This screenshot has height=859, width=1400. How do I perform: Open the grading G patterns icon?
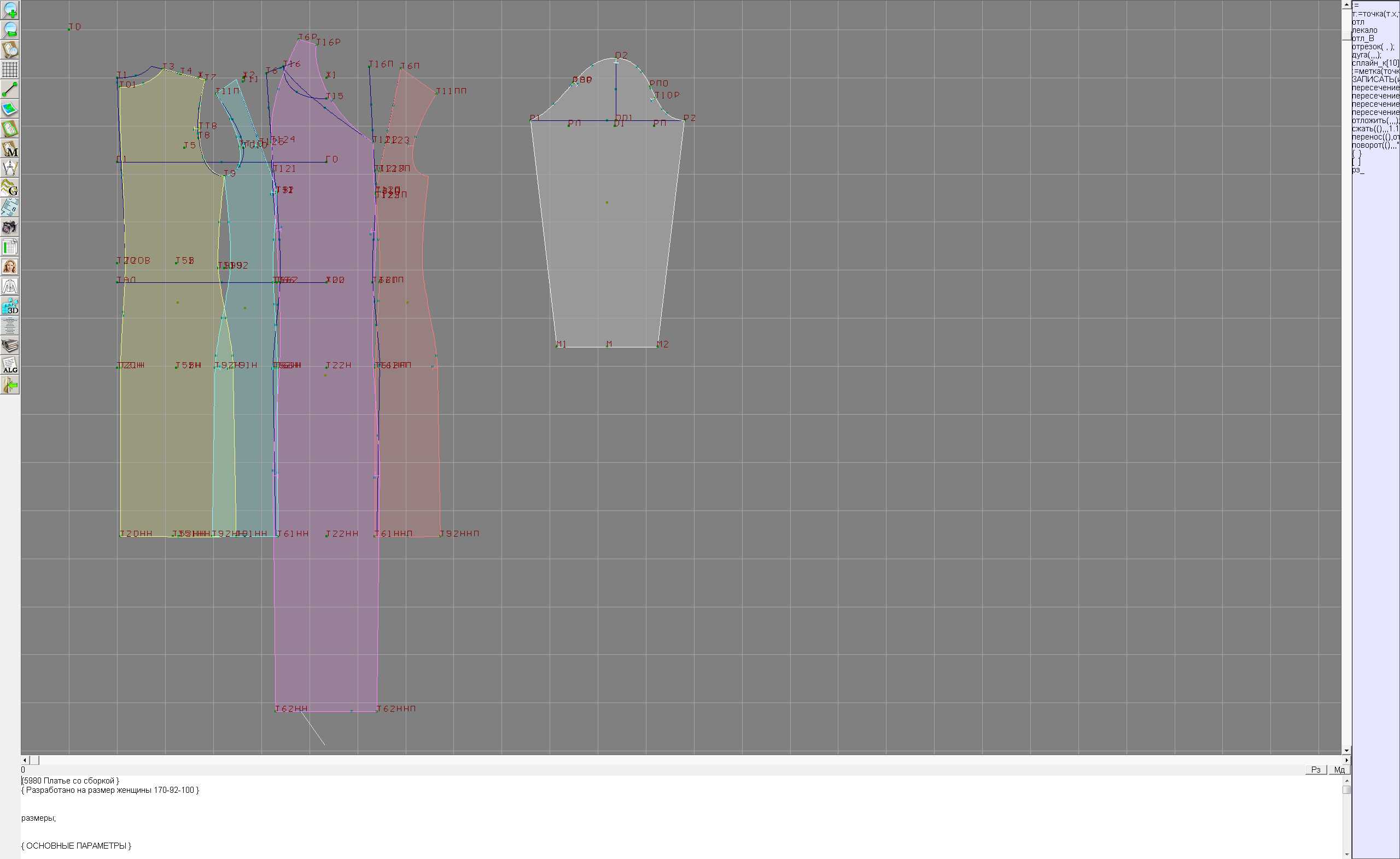(x=10, y=188)
